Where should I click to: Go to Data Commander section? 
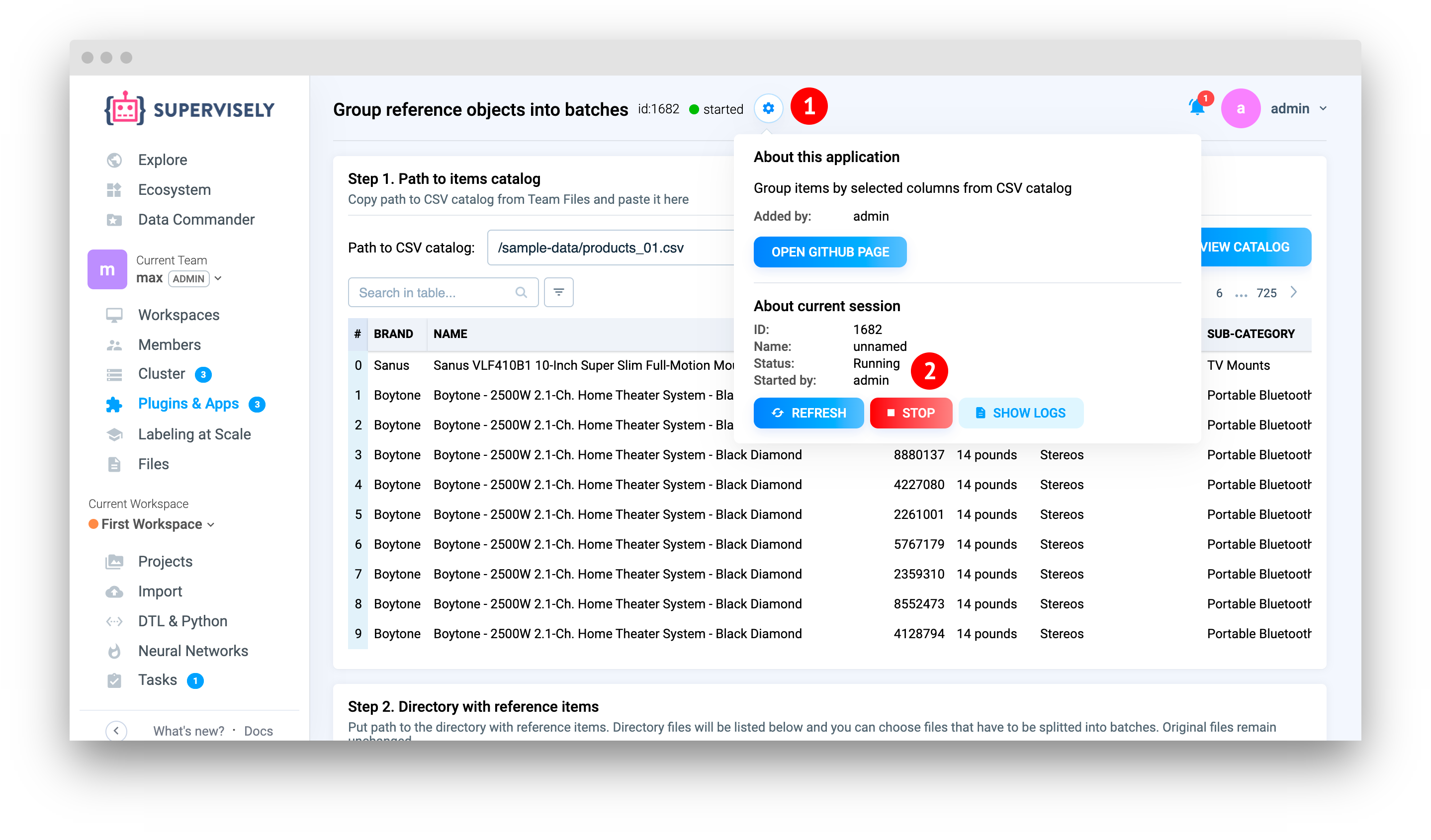(196, 220)
